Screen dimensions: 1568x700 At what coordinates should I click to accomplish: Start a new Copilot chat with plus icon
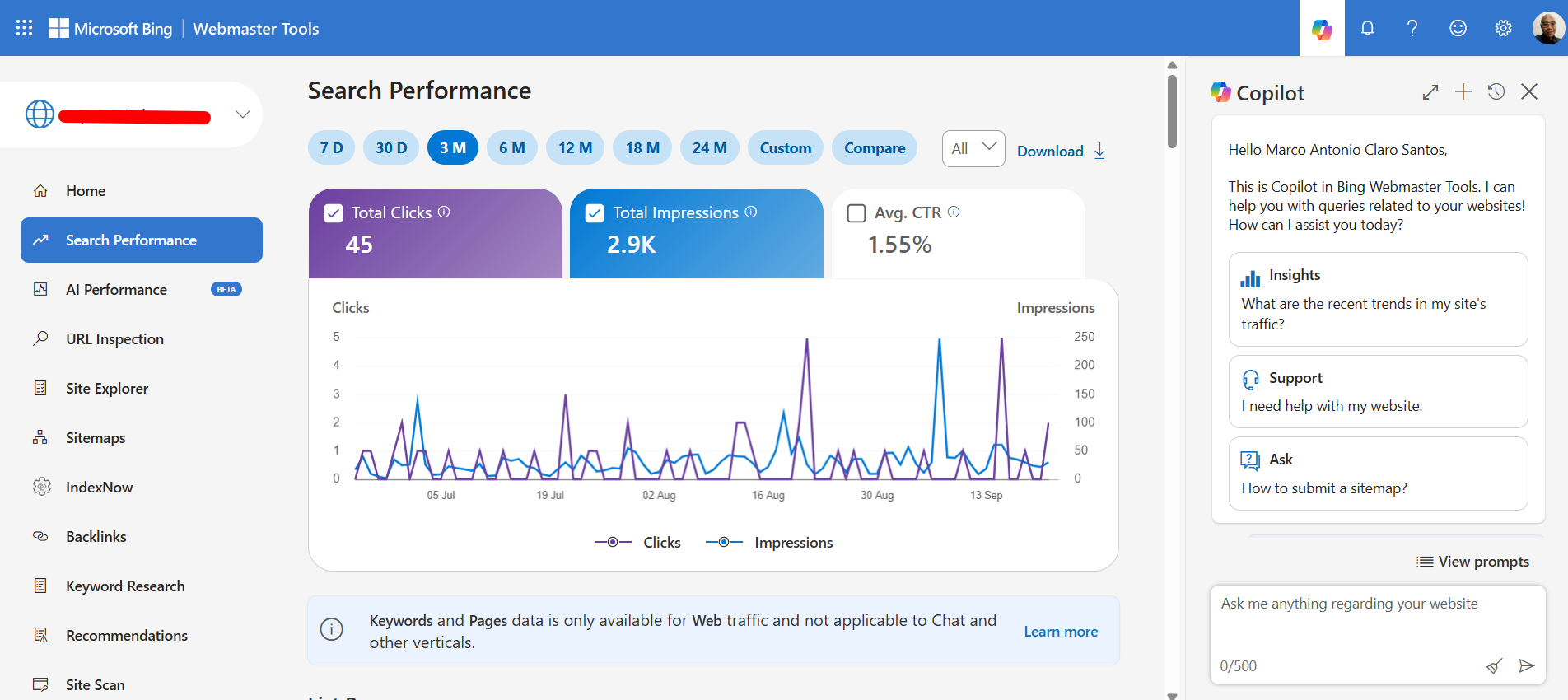pyautogui.click(x=1463, y=91)
